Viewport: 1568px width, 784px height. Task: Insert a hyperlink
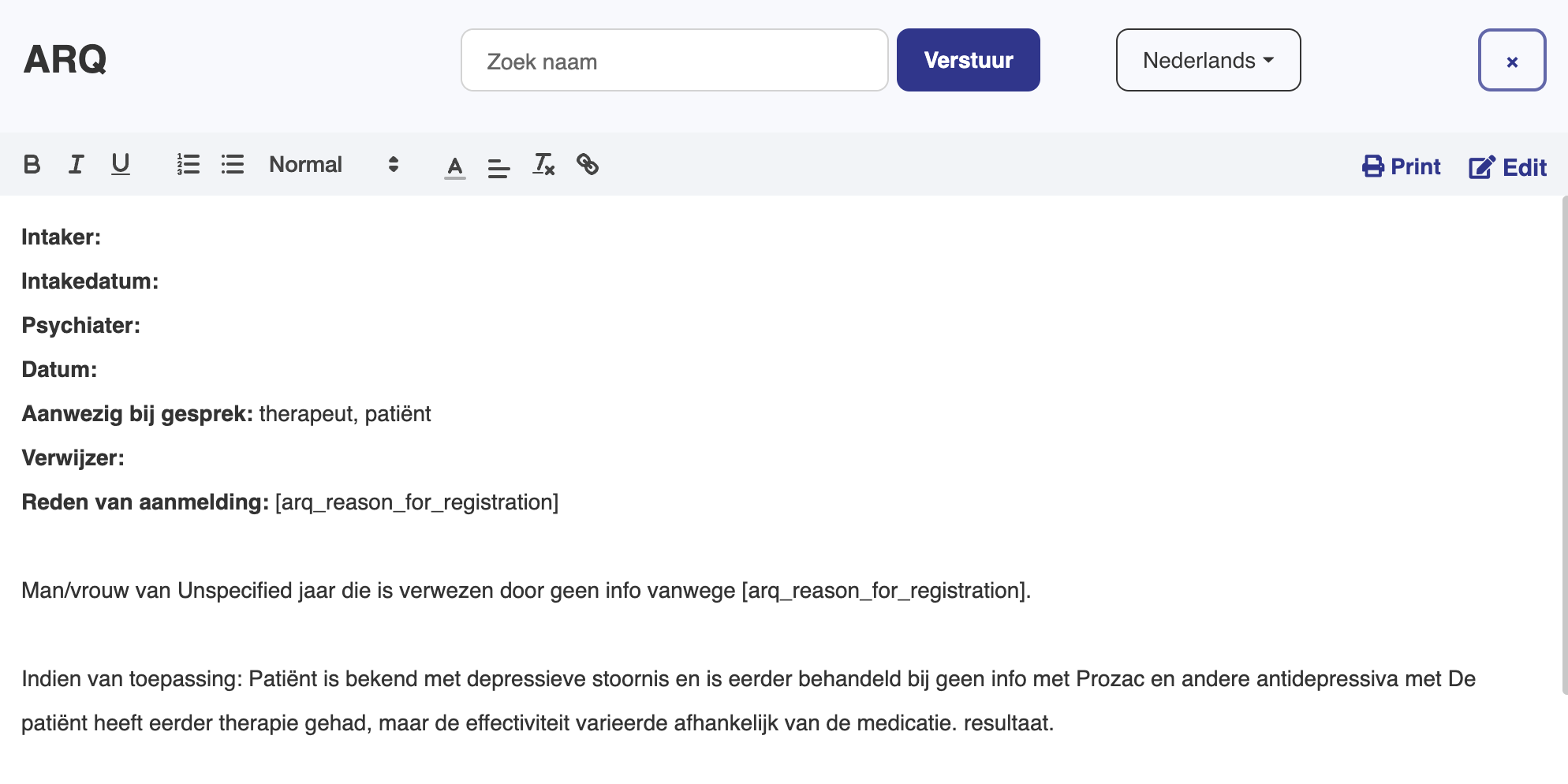(x=588, y=165)
